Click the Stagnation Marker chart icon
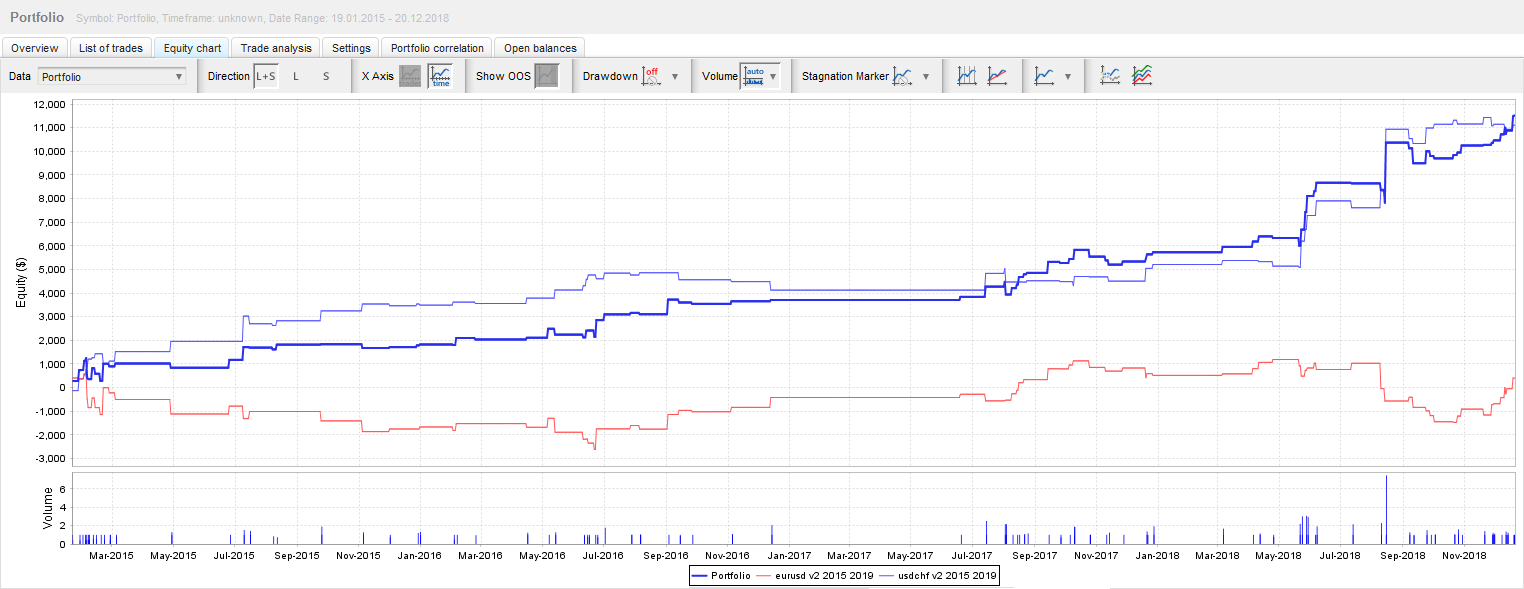The image size is (1524, 589). point(903,76)
